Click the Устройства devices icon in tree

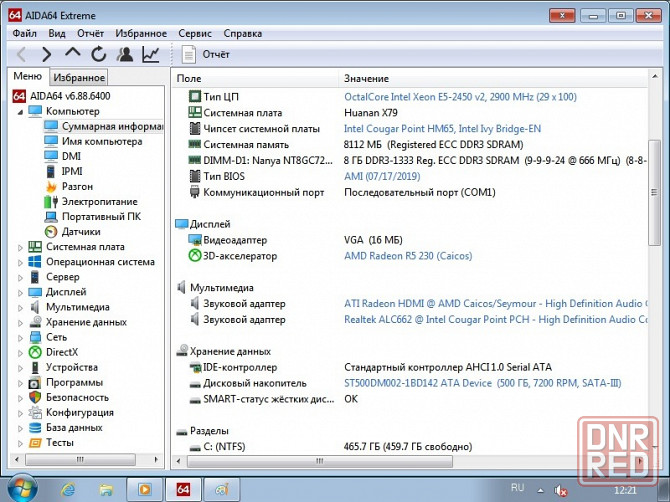(x=35, y=367)
